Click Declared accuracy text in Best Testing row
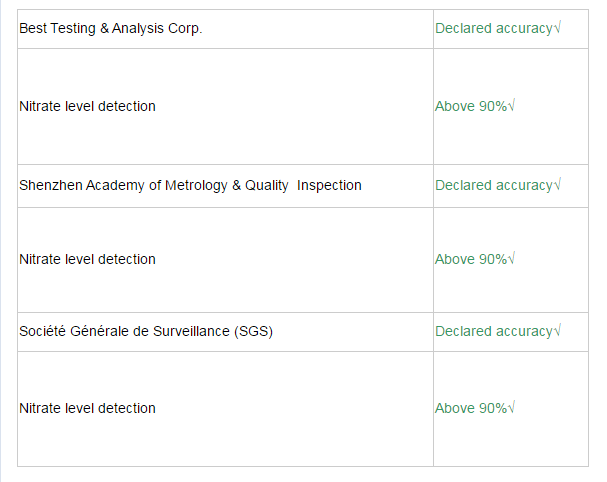The height and width of the screenshot is (482, 607). click(x=493, y=28)
